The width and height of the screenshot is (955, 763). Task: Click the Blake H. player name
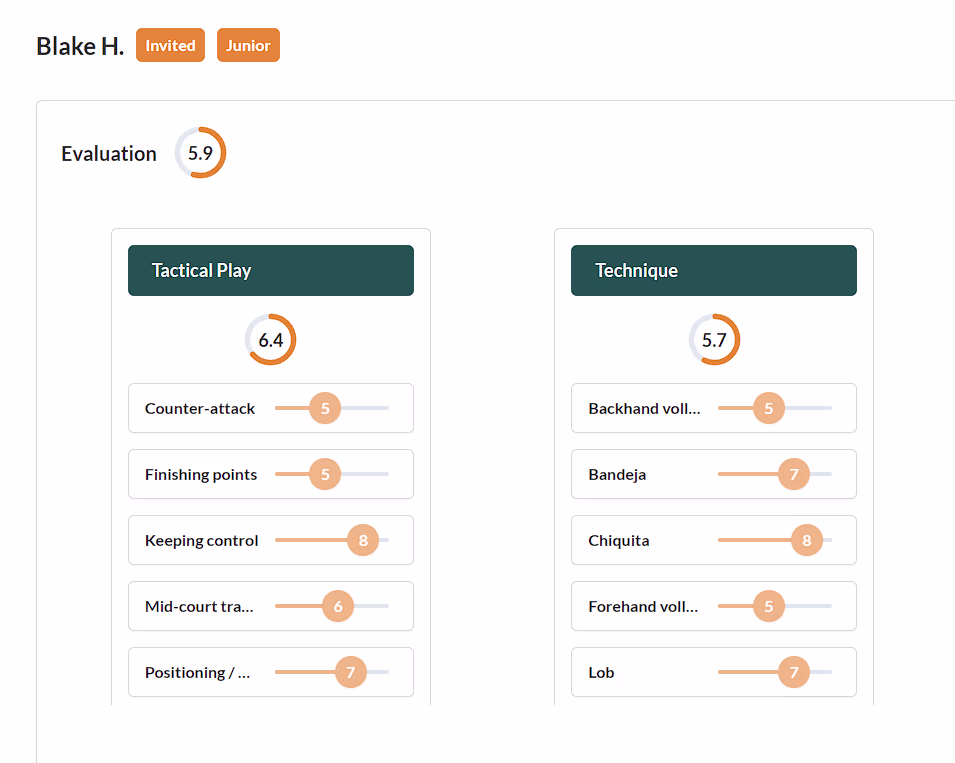[x=80, y=46]
